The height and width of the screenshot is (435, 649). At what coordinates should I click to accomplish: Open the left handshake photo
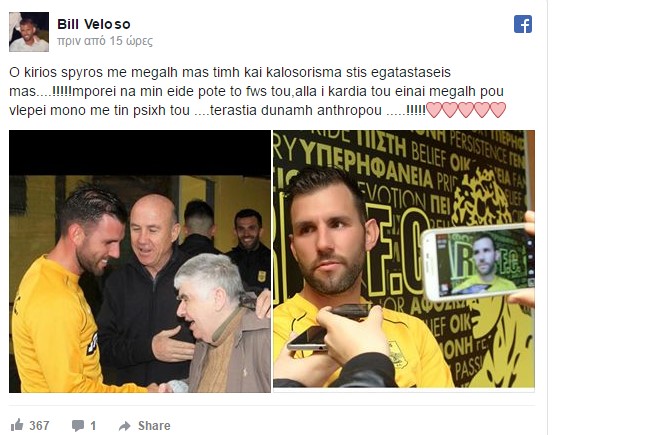pyautogui.click(x=140, y=261)
